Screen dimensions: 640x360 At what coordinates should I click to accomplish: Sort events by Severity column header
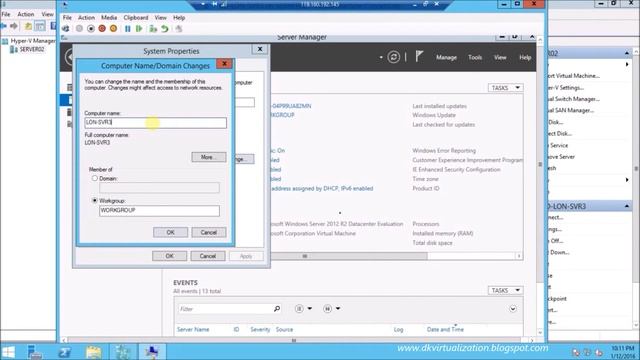260,329
